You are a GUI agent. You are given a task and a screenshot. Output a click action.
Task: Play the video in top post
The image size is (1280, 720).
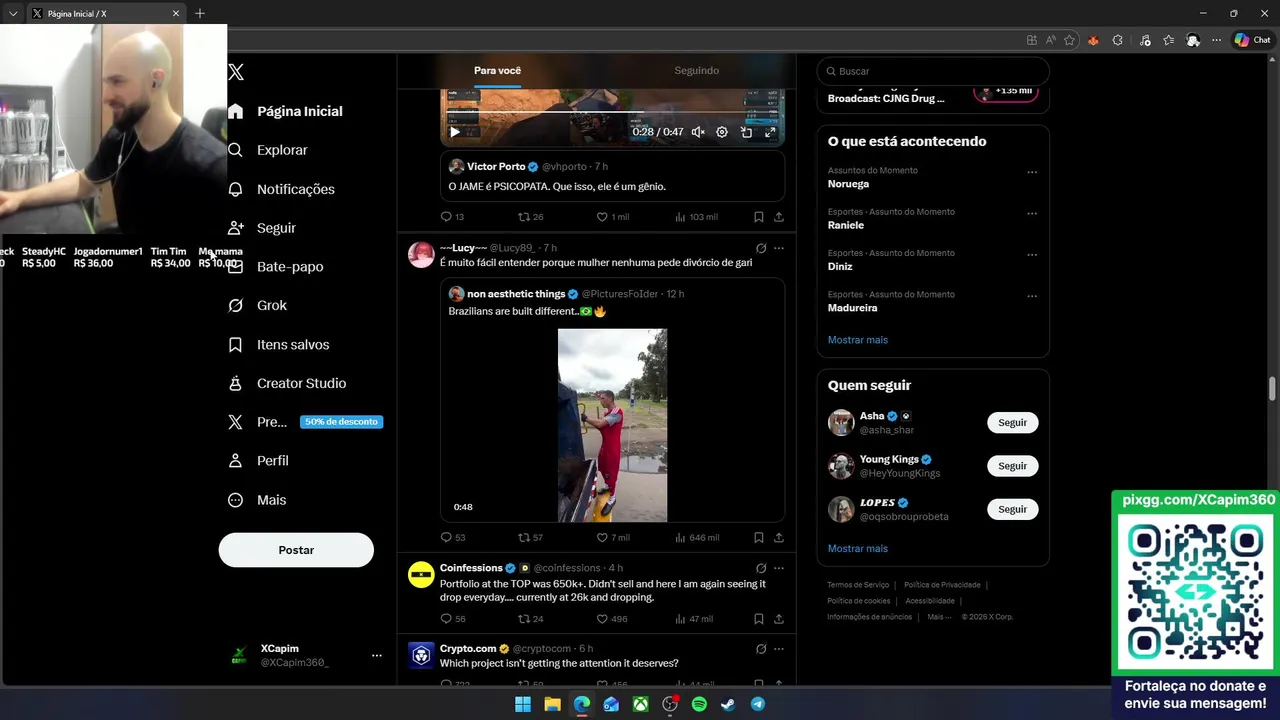[455, 132]
